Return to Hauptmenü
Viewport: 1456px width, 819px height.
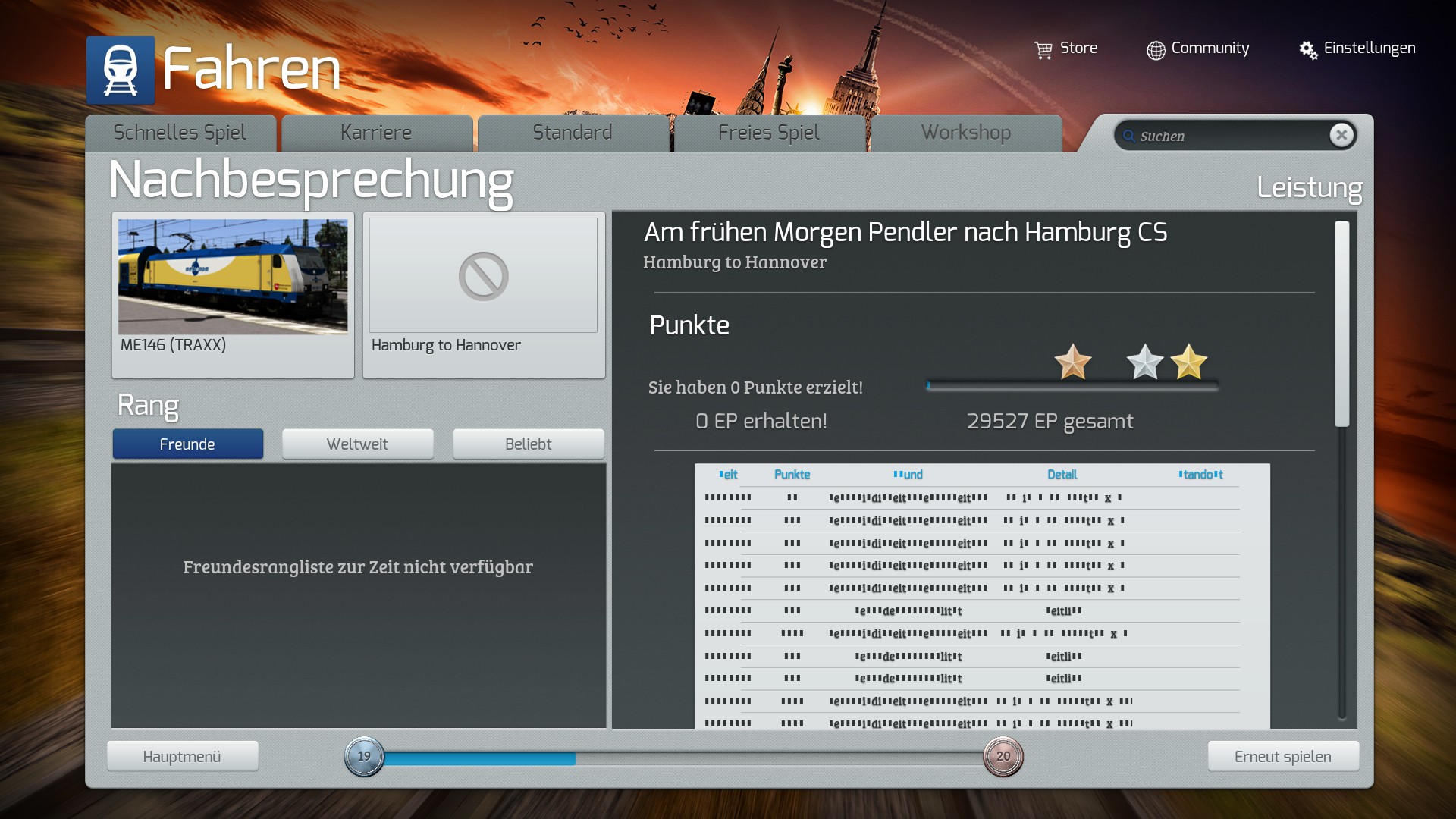[182, 756]
